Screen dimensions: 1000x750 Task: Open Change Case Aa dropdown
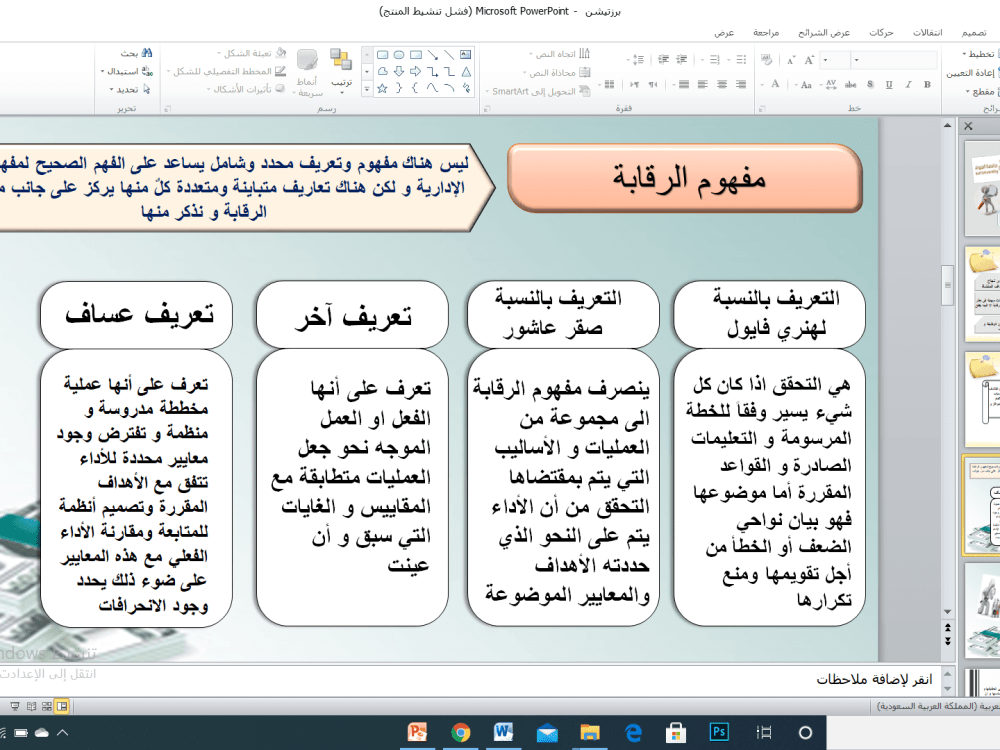click(805, 84)
